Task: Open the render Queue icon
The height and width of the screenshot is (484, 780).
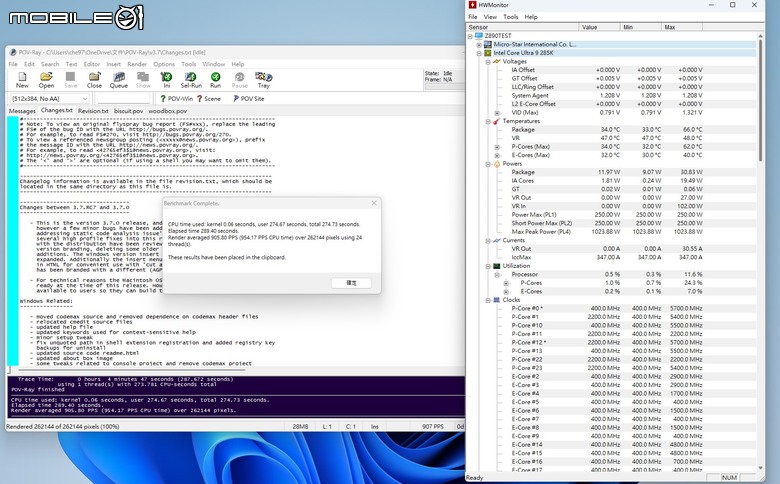Action: [118, 80]
